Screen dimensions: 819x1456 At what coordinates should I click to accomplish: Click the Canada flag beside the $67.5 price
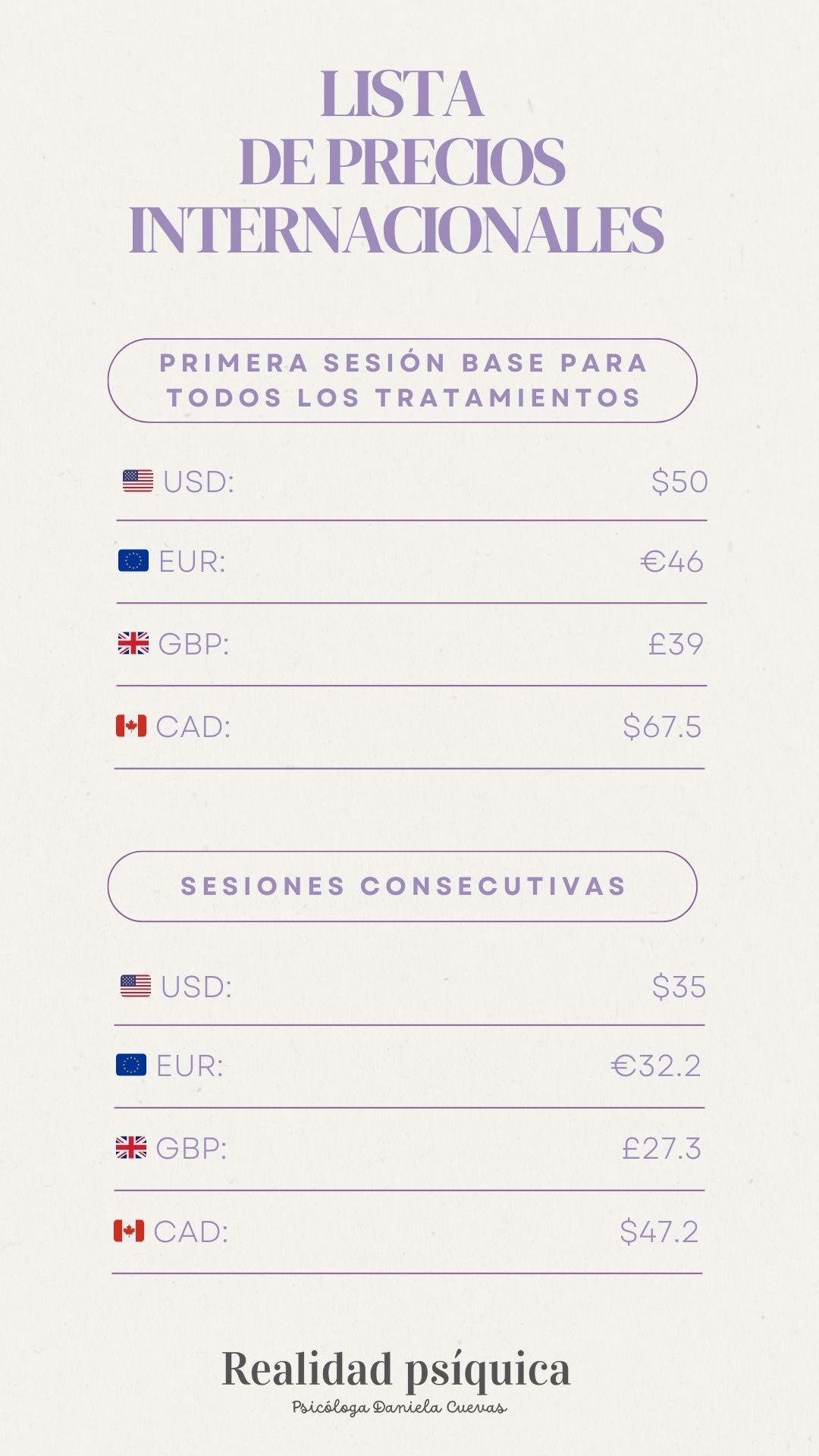[130, 726]
